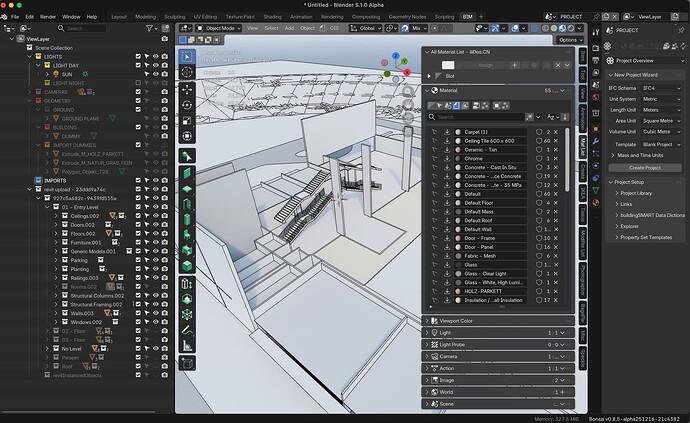Open the viewport Add menu

click(289, 28)
